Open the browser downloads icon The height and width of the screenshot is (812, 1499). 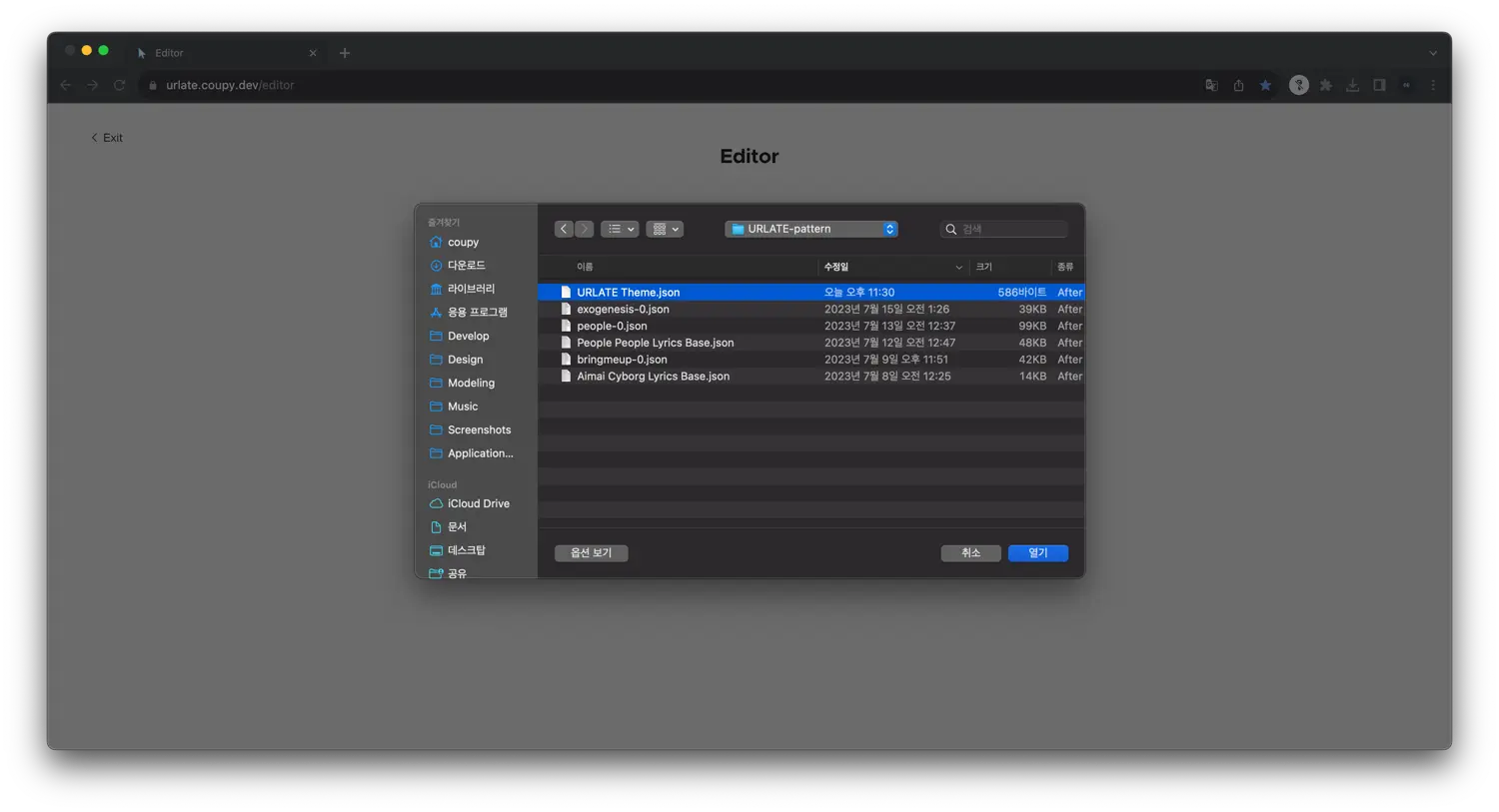[x=1352, y=86]
